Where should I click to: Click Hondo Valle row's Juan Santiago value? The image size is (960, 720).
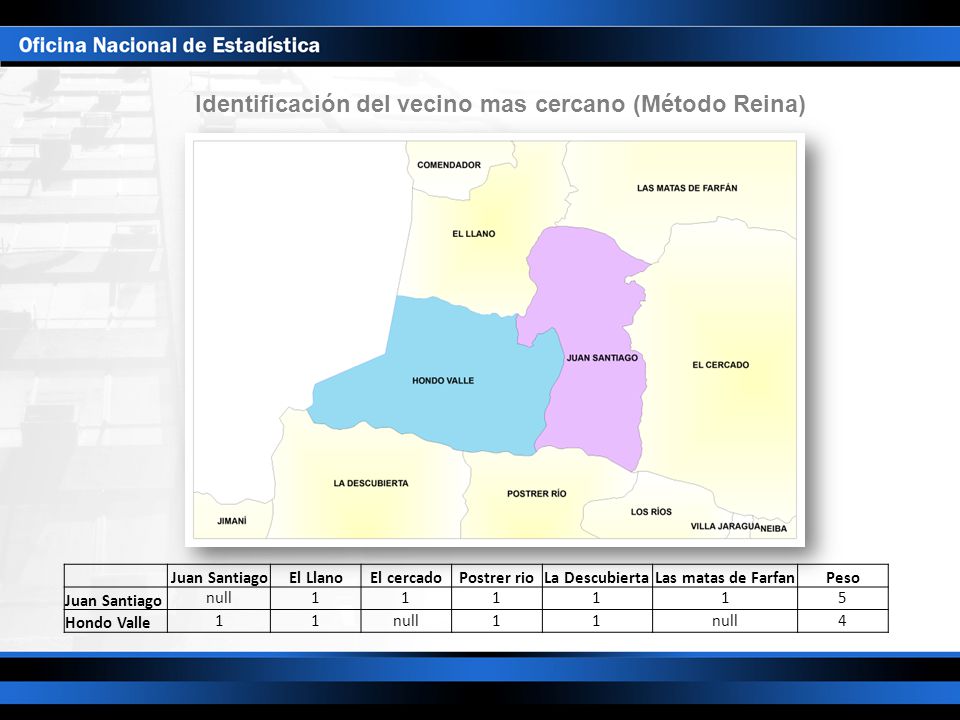click(x=219, y=621)
